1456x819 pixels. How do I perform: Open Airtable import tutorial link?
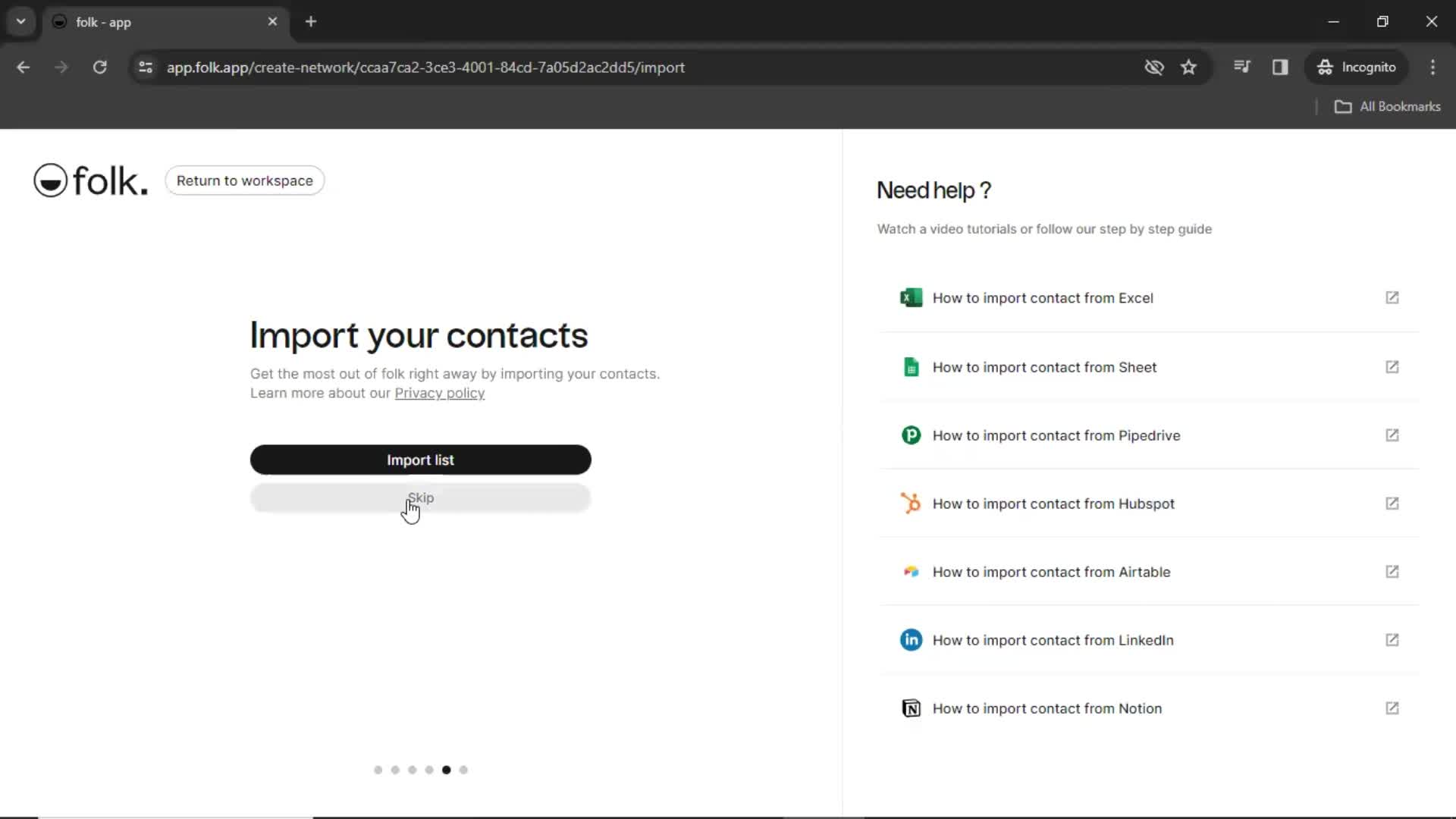[1148, 571]
